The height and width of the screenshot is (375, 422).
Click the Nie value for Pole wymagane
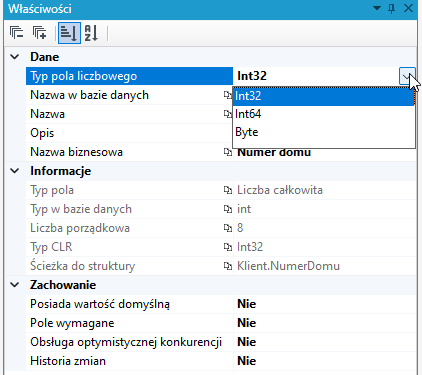click(247, 323)
